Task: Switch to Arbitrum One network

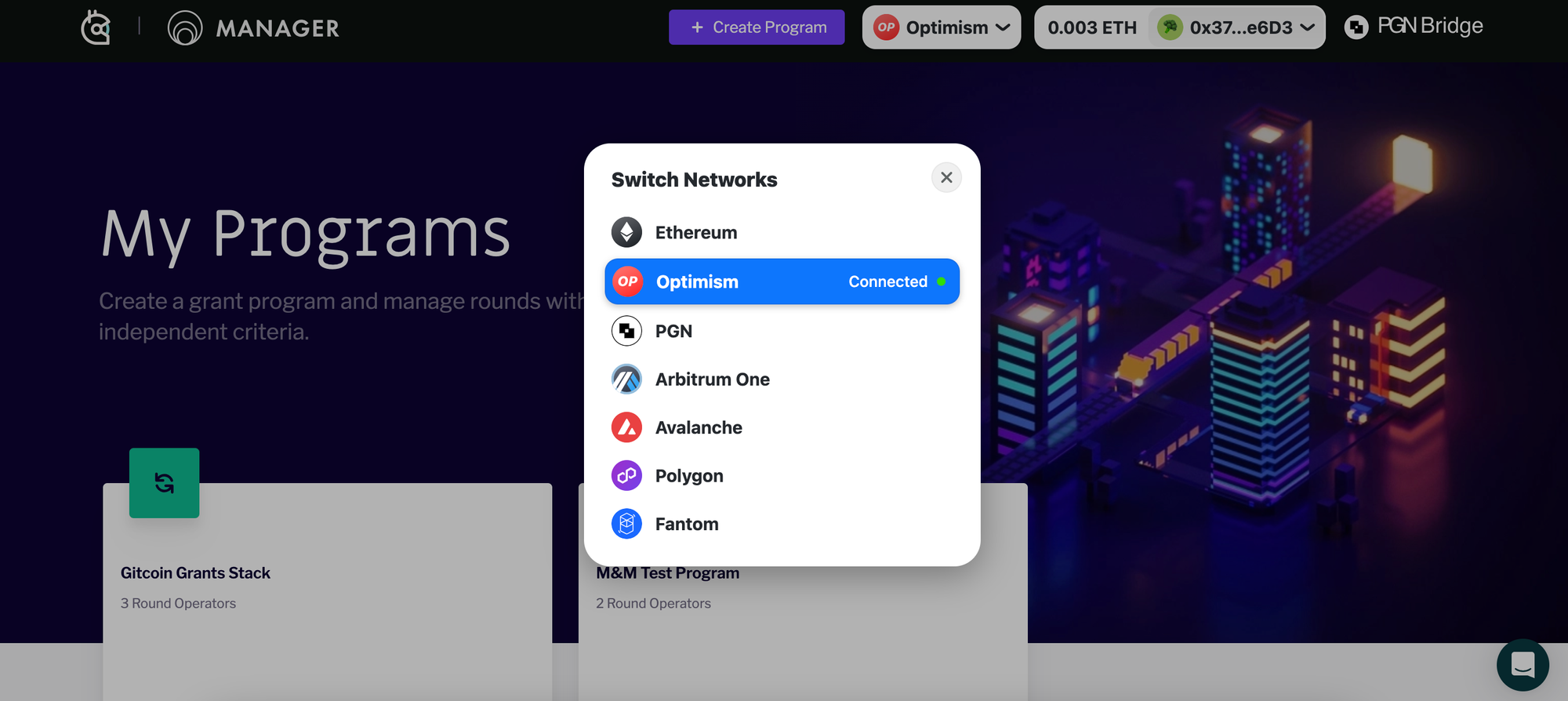Action: (x=782, y=380)
